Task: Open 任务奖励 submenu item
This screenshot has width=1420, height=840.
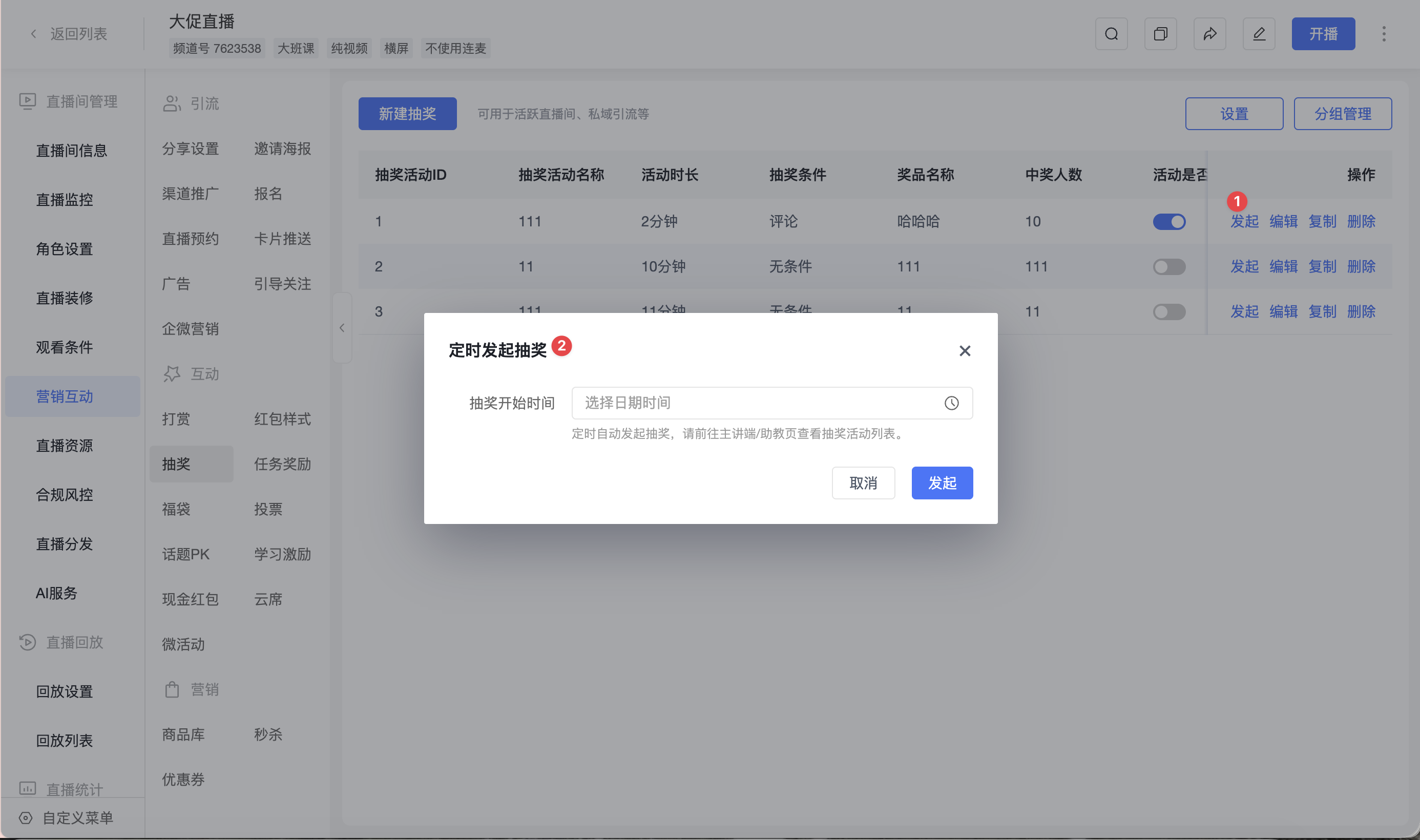Action: pyautogui.click(x=282, y=464)
